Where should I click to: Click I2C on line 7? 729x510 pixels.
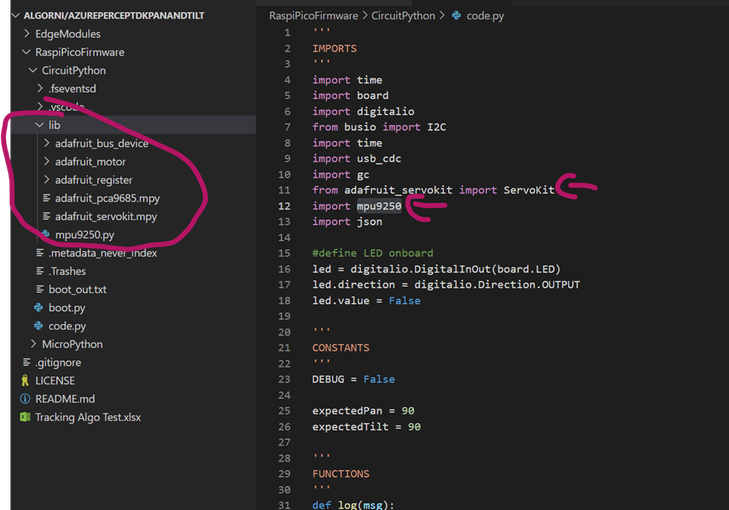click(x=437, y=127)
